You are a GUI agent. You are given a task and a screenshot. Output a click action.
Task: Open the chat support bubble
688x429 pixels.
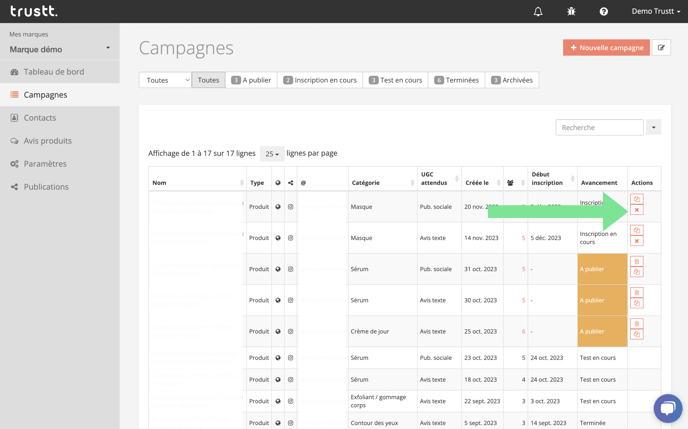(667, 408)
